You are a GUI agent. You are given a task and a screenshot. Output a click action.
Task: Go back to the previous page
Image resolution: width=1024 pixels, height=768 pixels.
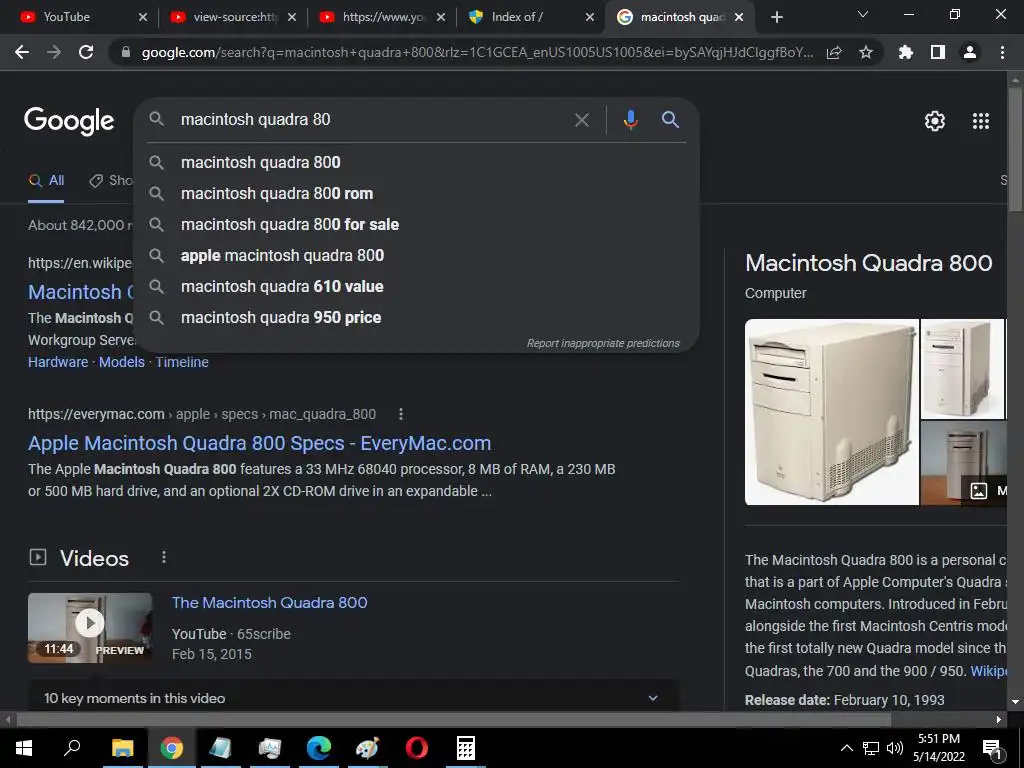22,52
